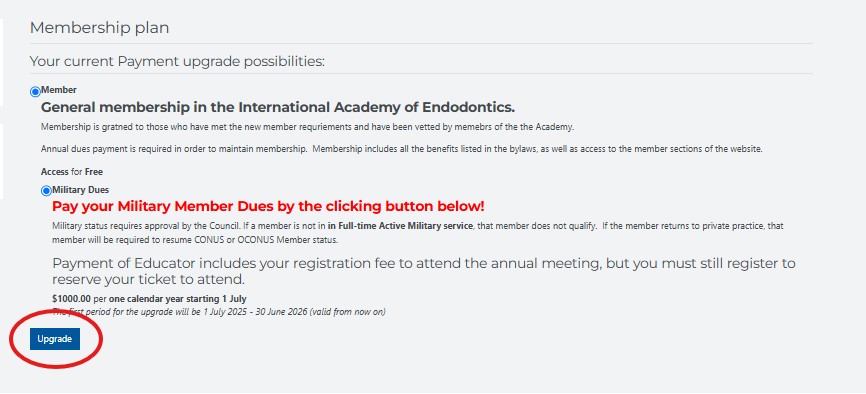Click the General membership bold heading
This screenshot has height=394, width=866.
click(x=278, y=107)
